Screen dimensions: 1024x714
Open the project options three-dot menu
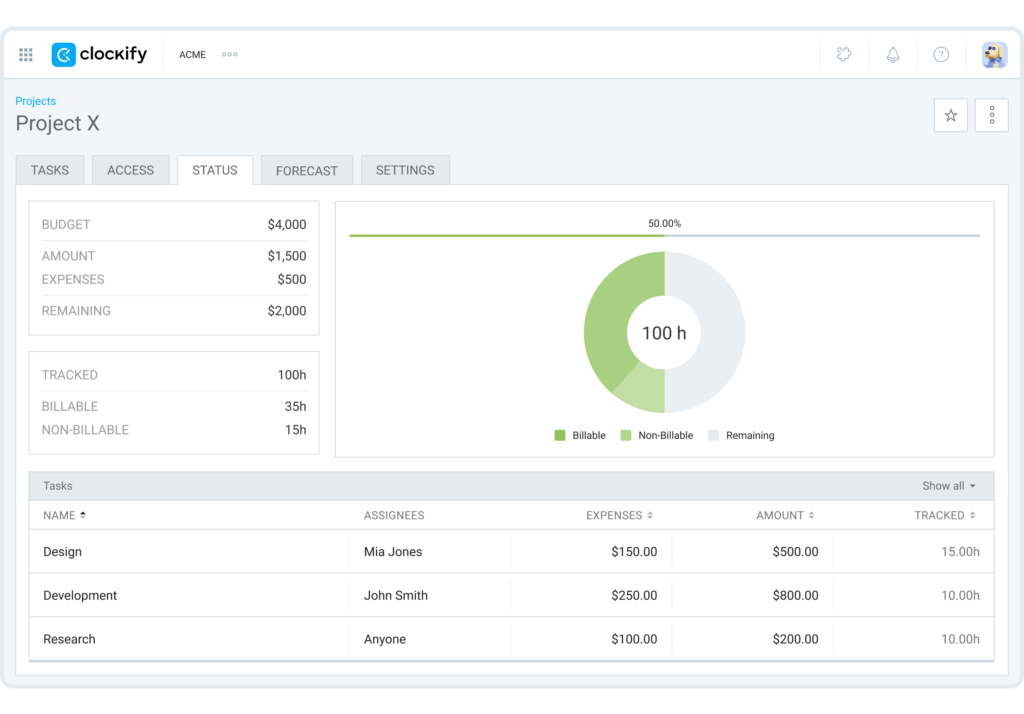click(991, 115)
